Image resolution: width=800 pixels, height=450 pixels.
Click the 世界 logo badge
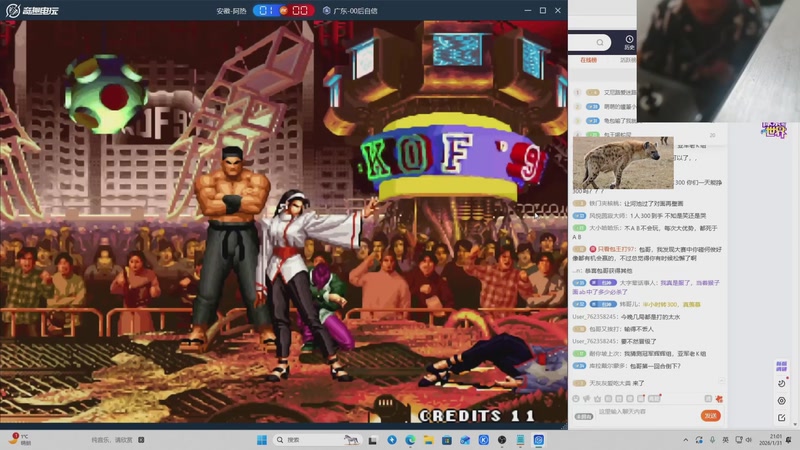tap(774, 130)
